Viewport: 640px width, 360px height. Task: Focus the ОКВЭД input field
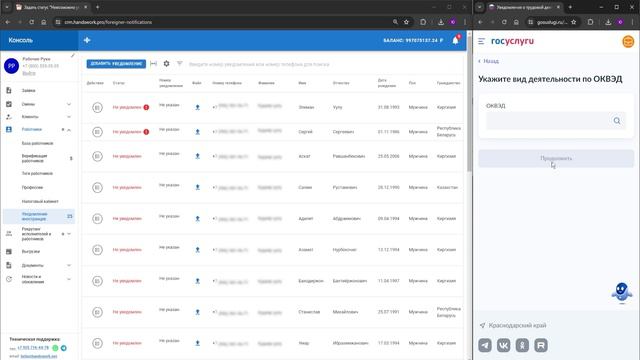[x=547, y=121]
